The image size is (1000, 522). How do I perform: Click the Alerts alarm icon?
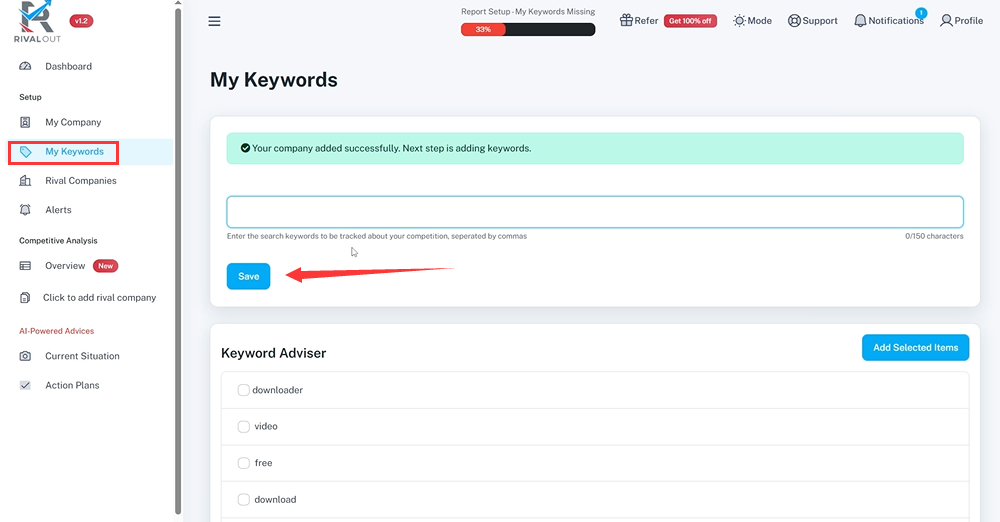25,210
